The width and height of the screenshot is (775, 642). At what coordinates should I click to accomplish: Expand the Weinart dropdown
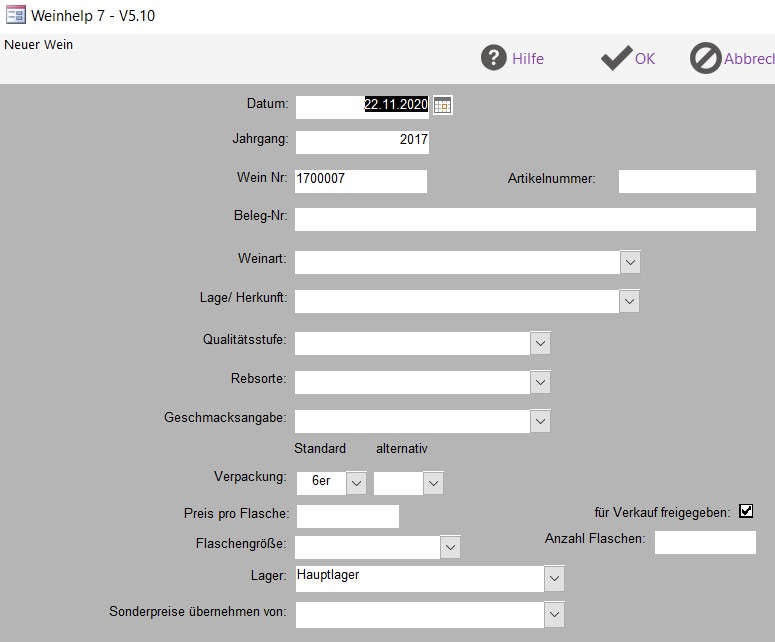[630, 261]
